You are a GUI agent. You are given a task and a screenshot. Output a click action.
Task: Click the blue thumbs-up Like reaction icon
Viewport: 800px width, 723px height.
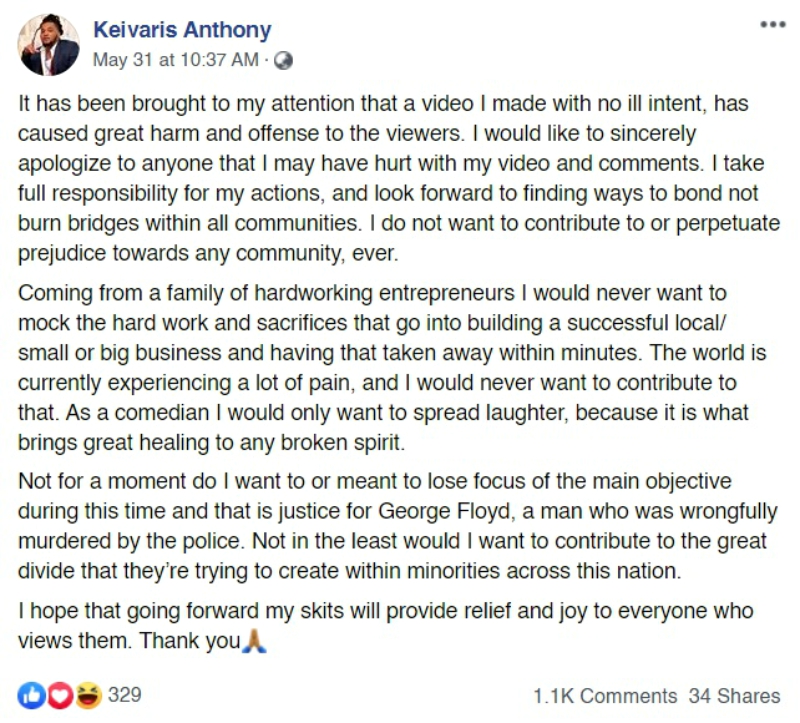(32, 695)
